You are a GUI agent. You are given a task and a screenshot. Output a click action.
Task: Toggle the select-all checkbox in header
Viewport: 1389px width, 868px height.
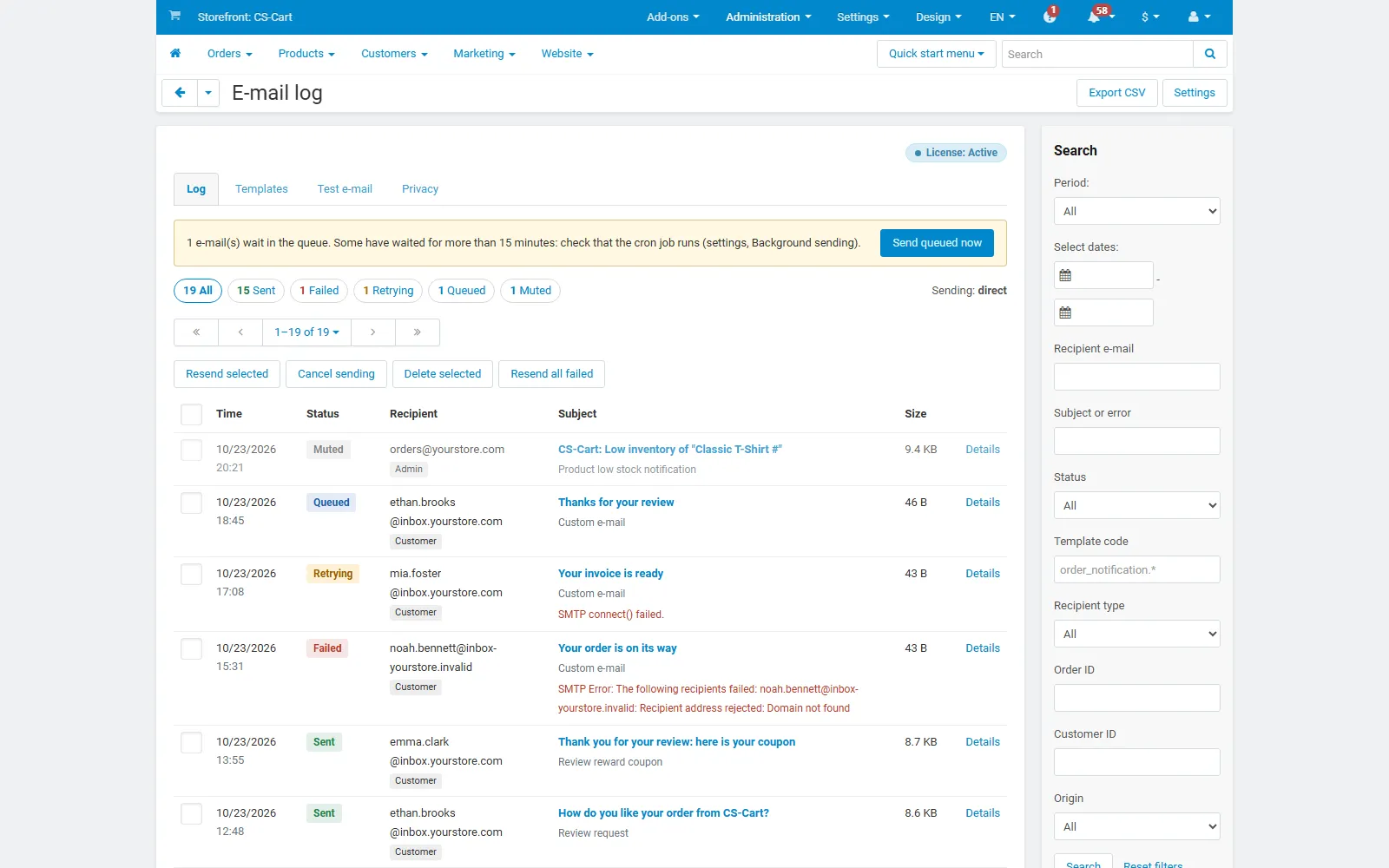[x=192, y=414]
